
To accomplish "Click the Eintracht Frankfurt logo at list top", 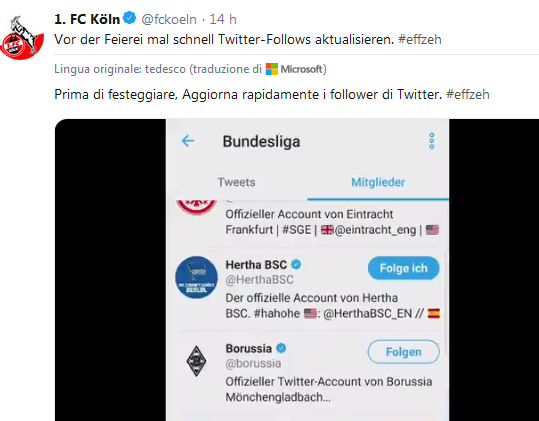I will click(196, 207).
